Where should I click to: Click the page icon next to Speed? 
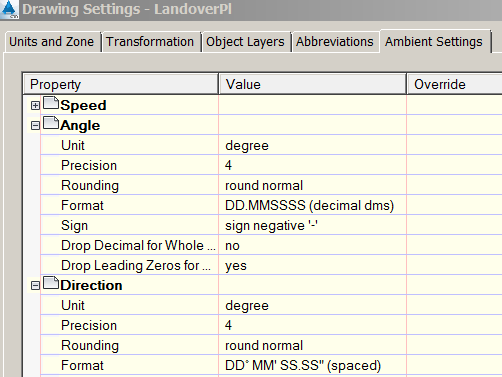tap(51, 103)
